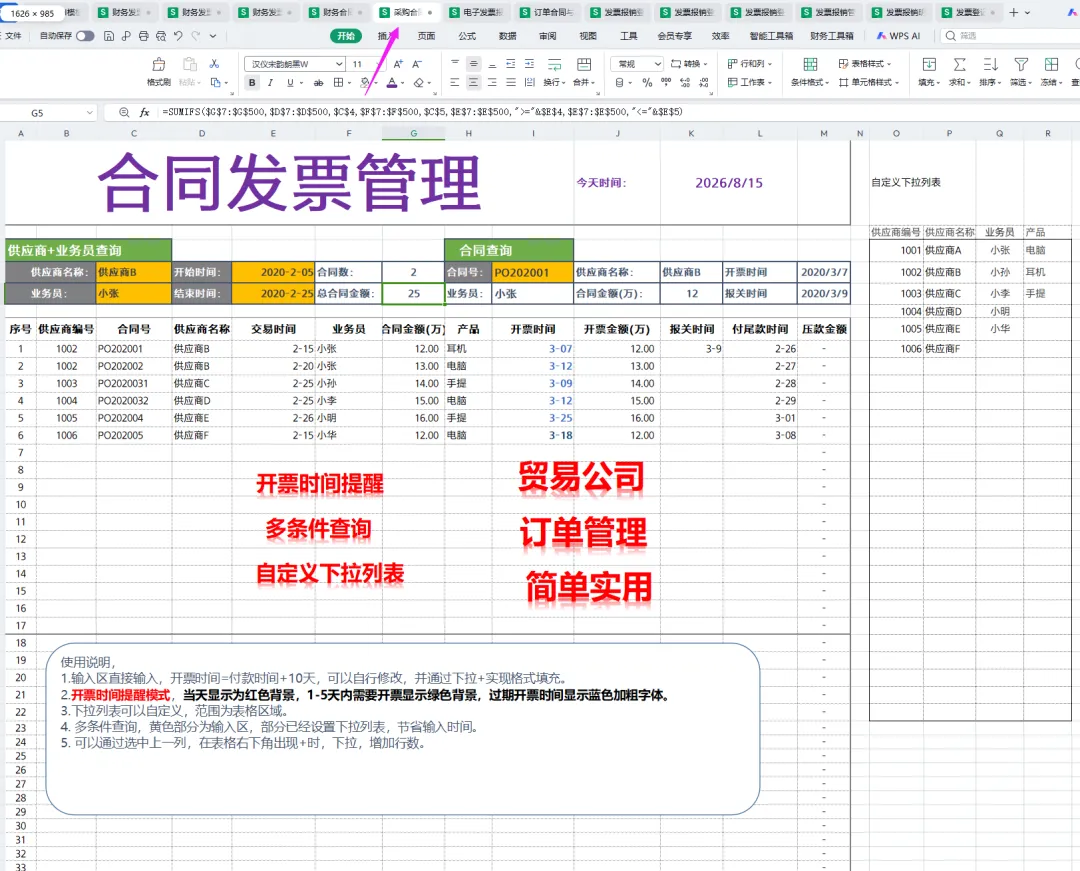Click the save document icon
The image size is (1080, 871).
pos(109,36)
